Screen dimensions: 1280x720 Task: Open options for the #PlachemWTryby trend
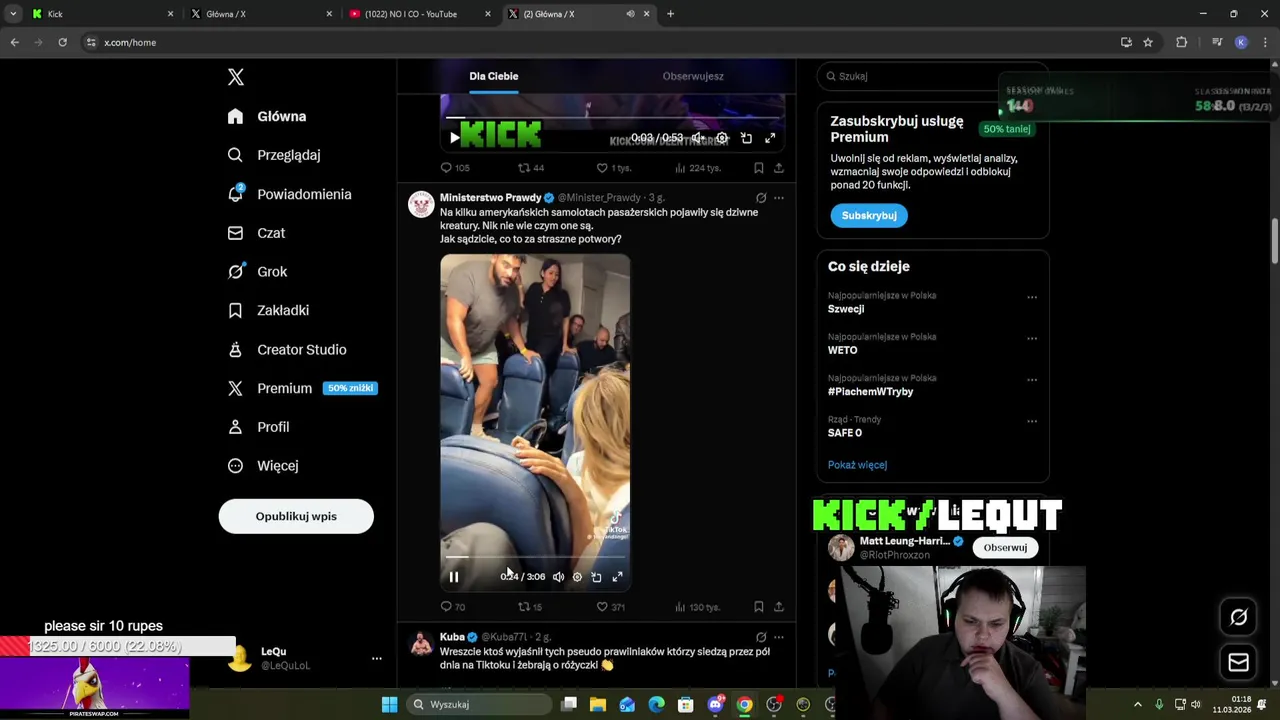pos(1032,380)
